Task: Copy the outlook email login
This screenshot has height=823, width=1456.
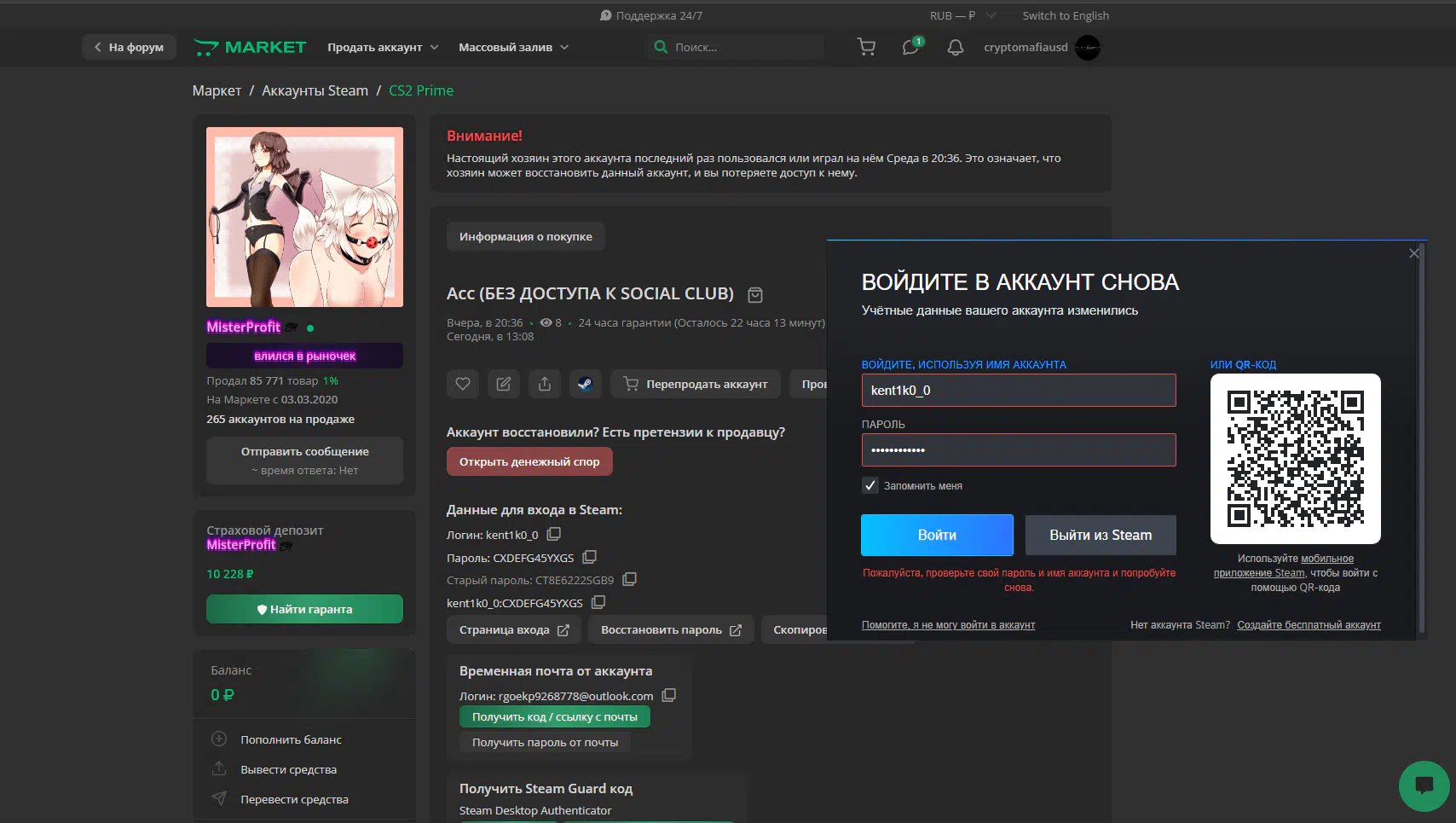Action: click(669, 695)
